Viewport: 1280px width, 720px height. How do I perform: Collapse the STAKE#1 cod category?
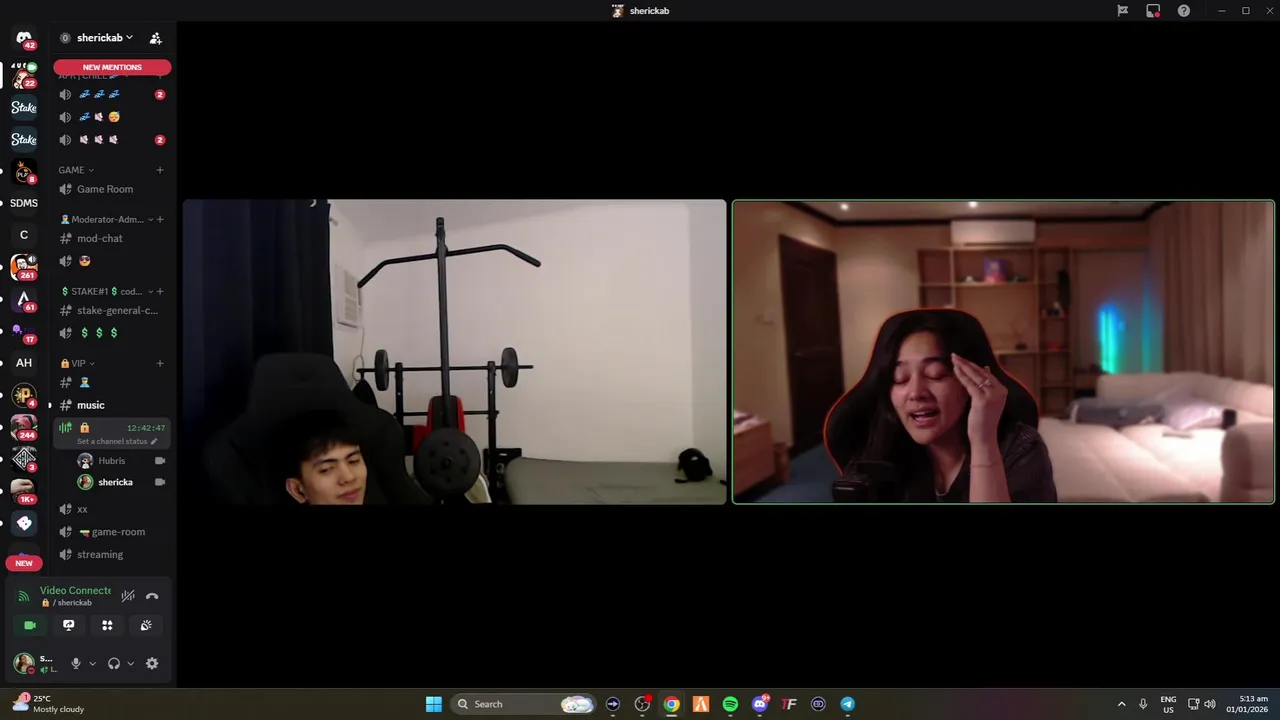coord(108,291)
